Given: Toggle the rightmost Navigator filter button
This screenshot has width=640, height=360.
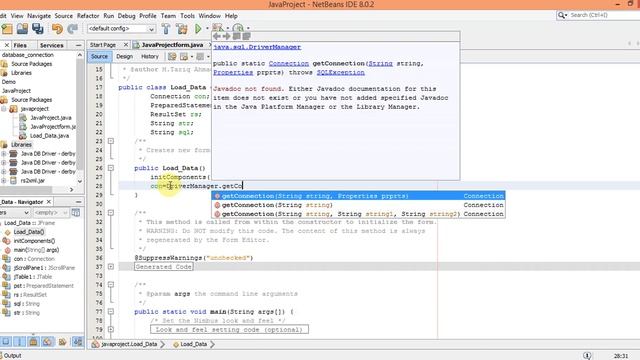Looking at the screenshot, I should tap(78, 342).
